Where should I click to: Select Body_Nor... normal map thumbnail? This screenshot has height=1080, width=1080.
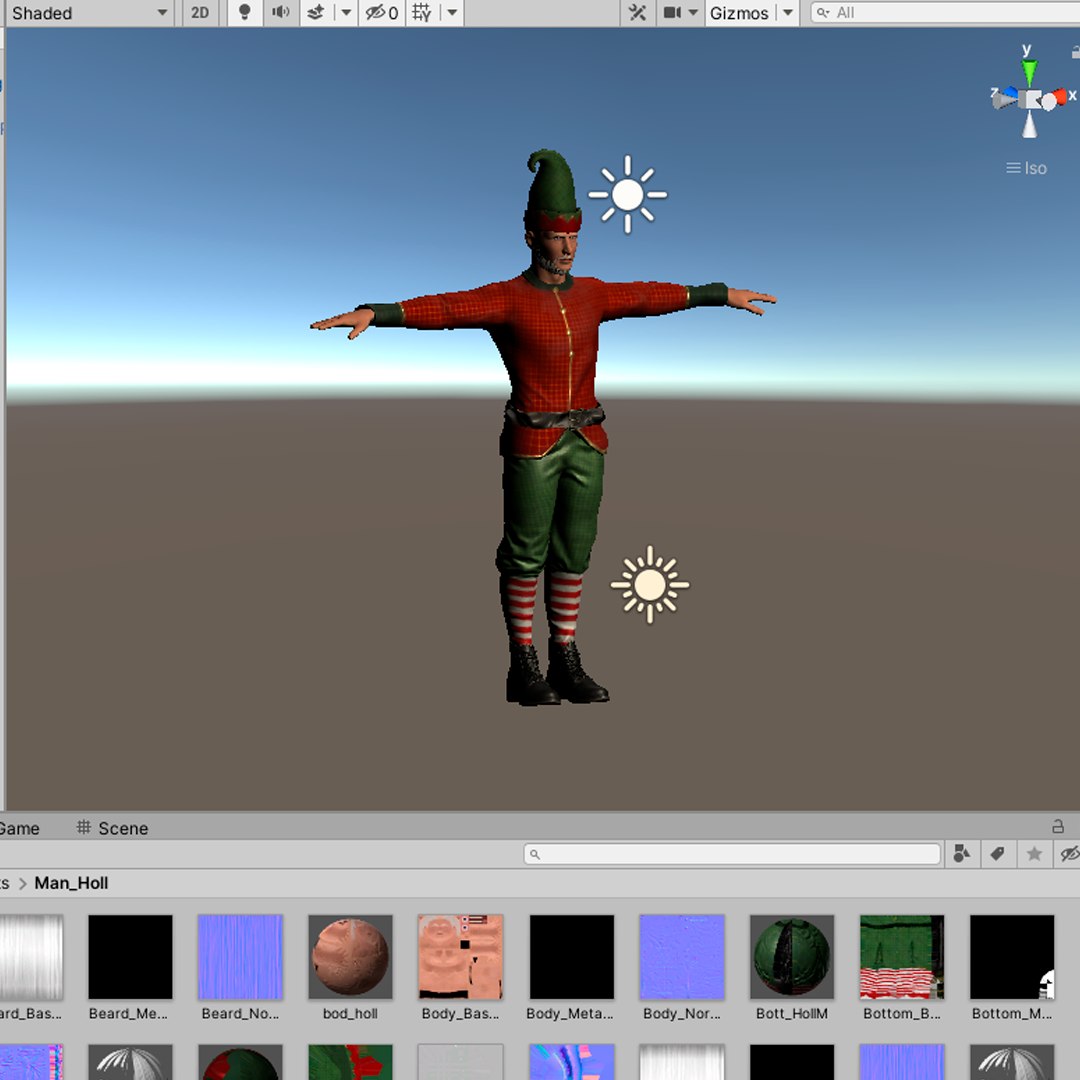coord(682,957)
